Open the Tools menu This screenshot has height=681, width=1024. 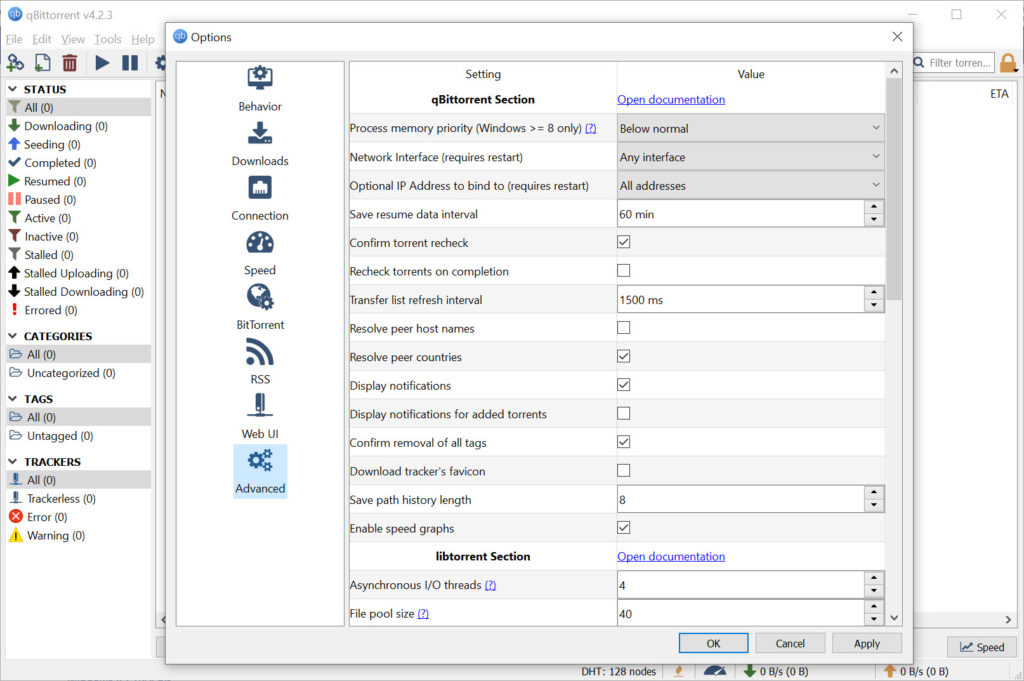click(108, 39)
